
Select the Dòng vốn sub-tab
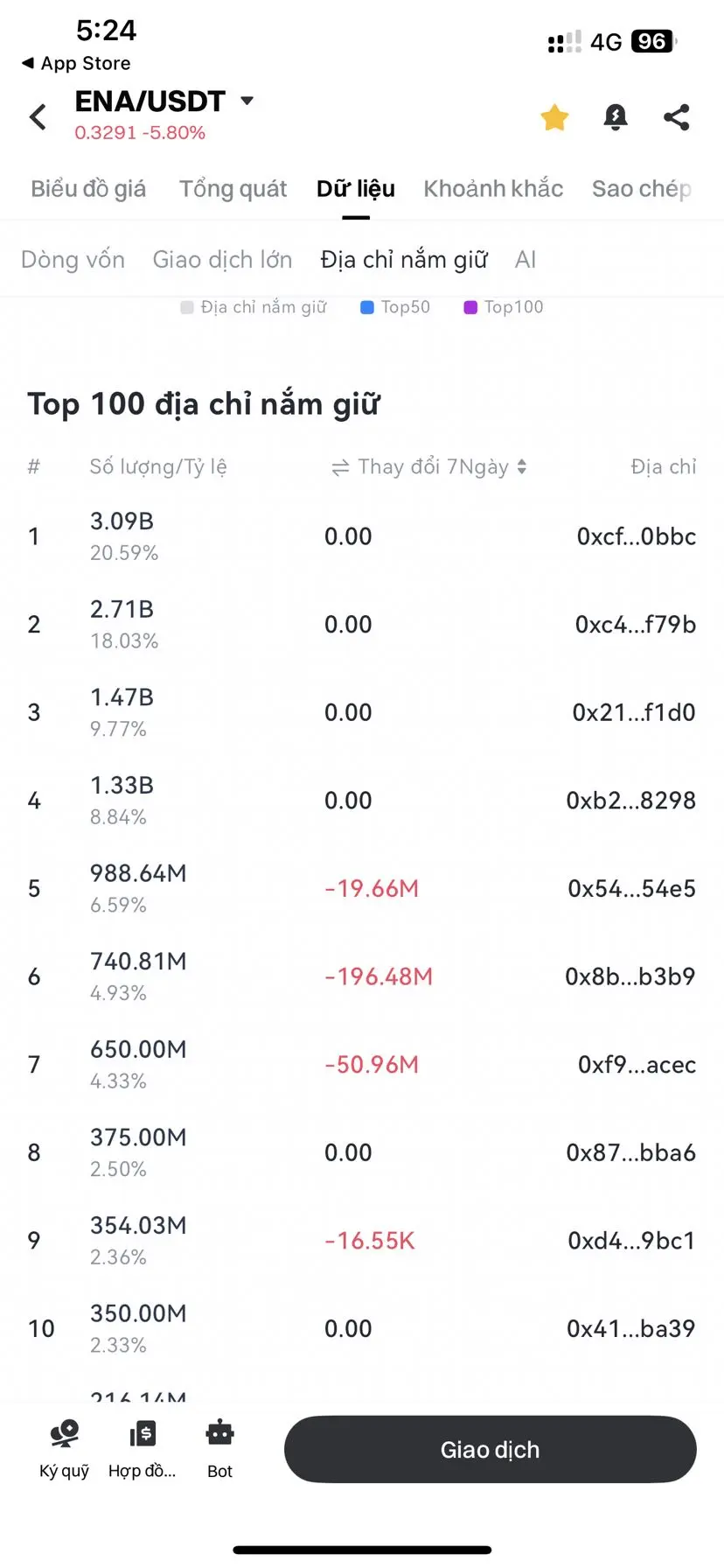(73, 260)
